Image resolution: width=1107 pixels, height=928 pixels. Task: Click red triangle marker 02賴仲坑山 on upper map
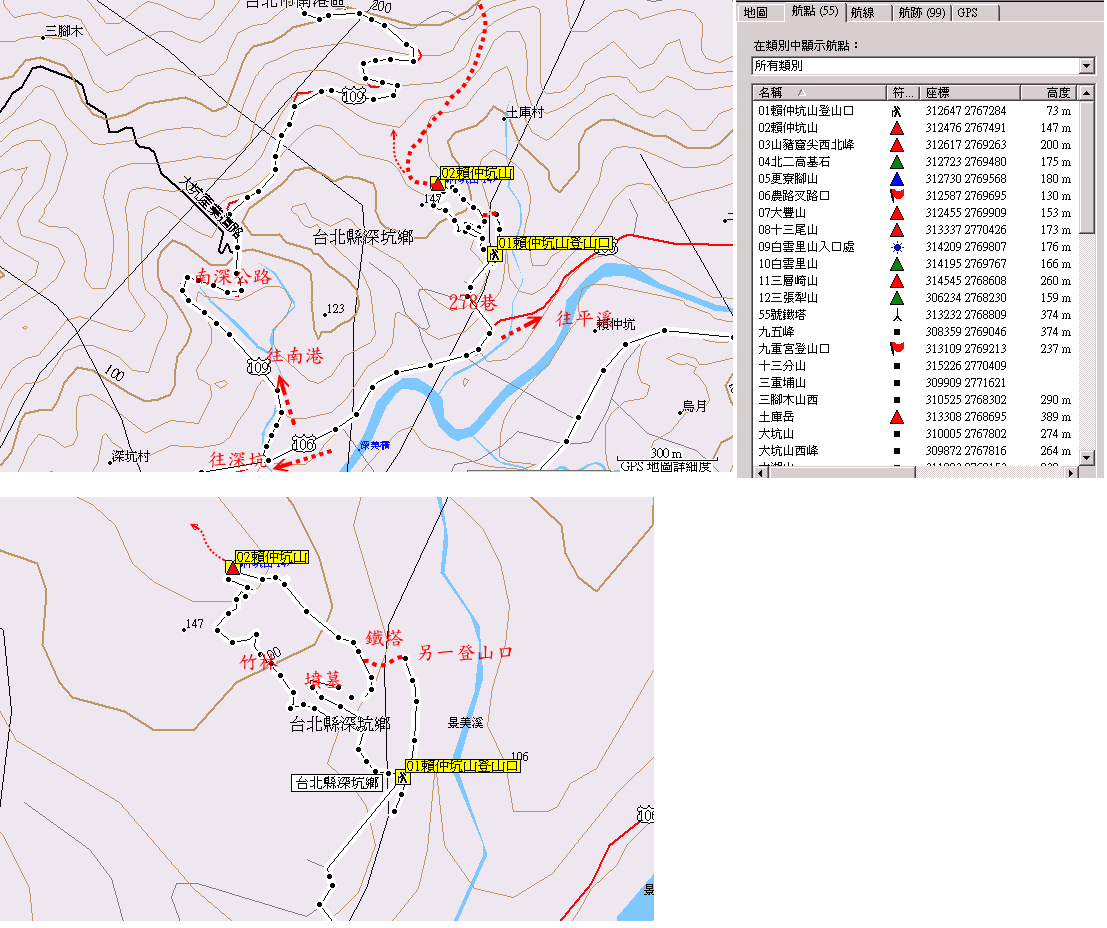[x=437, y=184]
